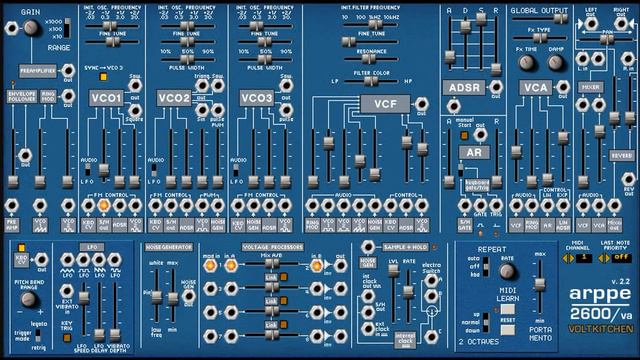
Task: Click the MIDI LEARN button
Action: [507, 309]
